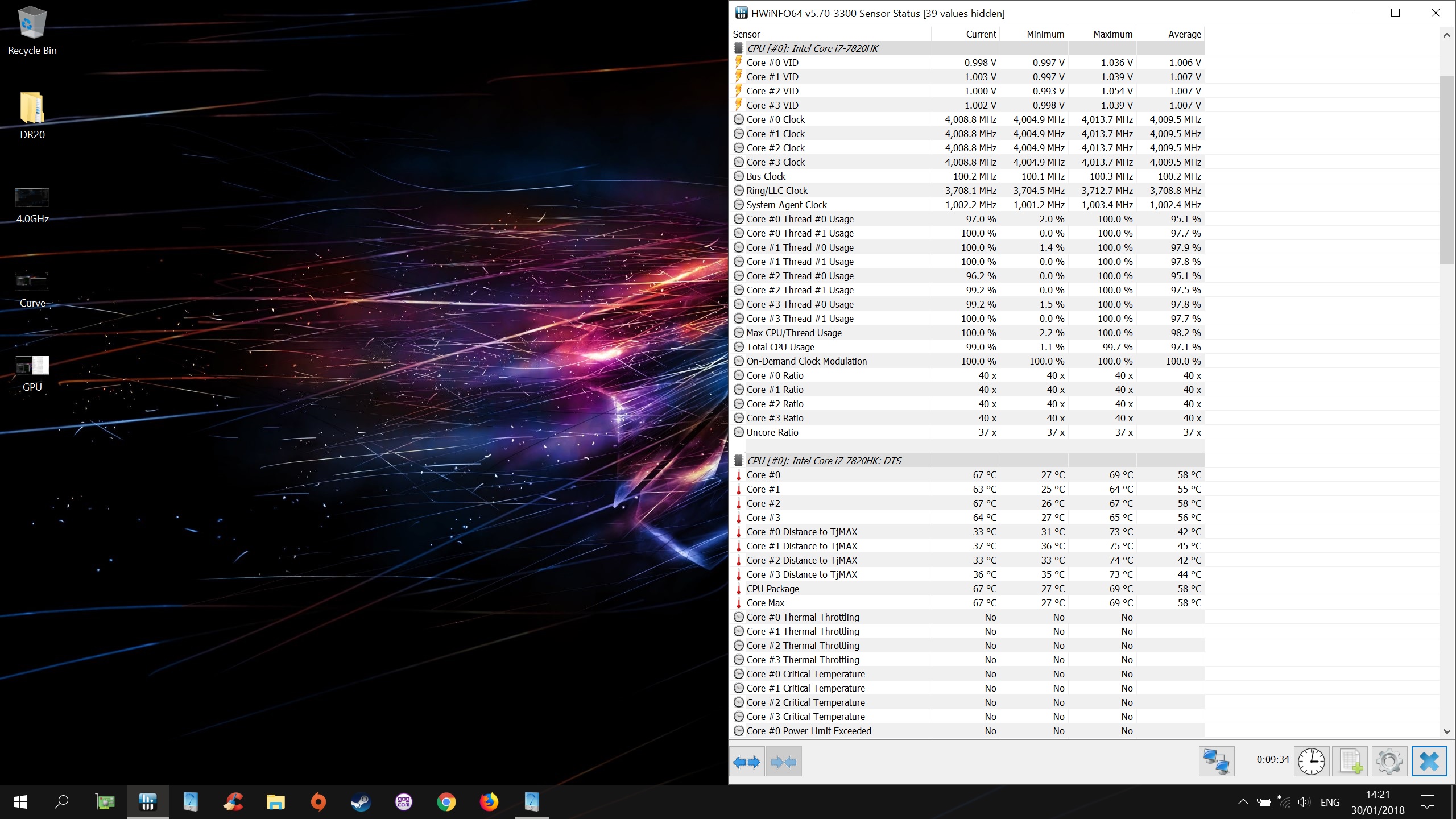
Task: Open the Wi-Fi network tray icon
Action: pos(1284,802)
